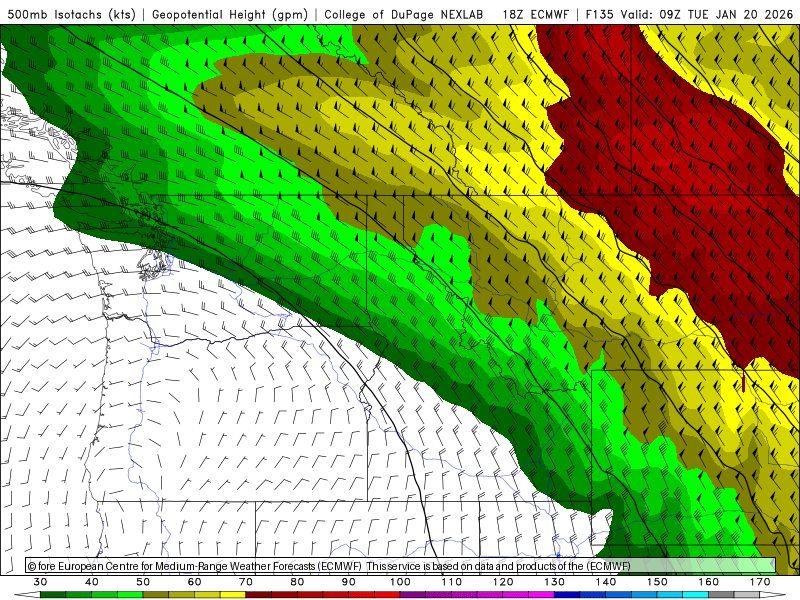Screen dimensions: 800x600
Task: Click the colorbar label '70'
Action: (246, 582)
